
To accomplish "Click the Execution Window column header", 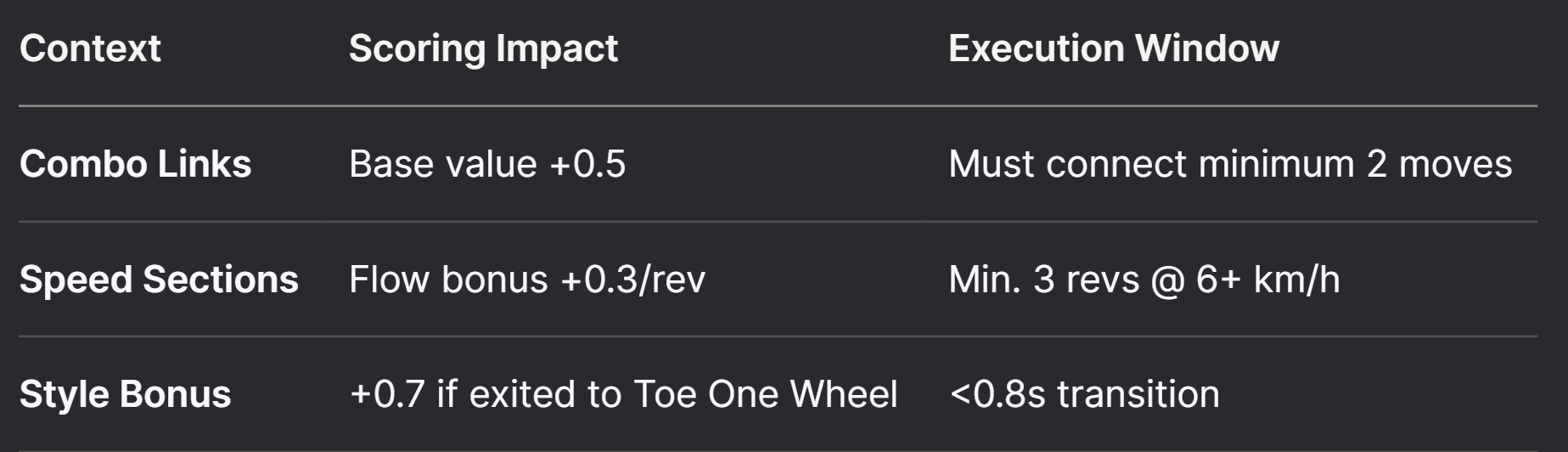I will click(1113, 48).
